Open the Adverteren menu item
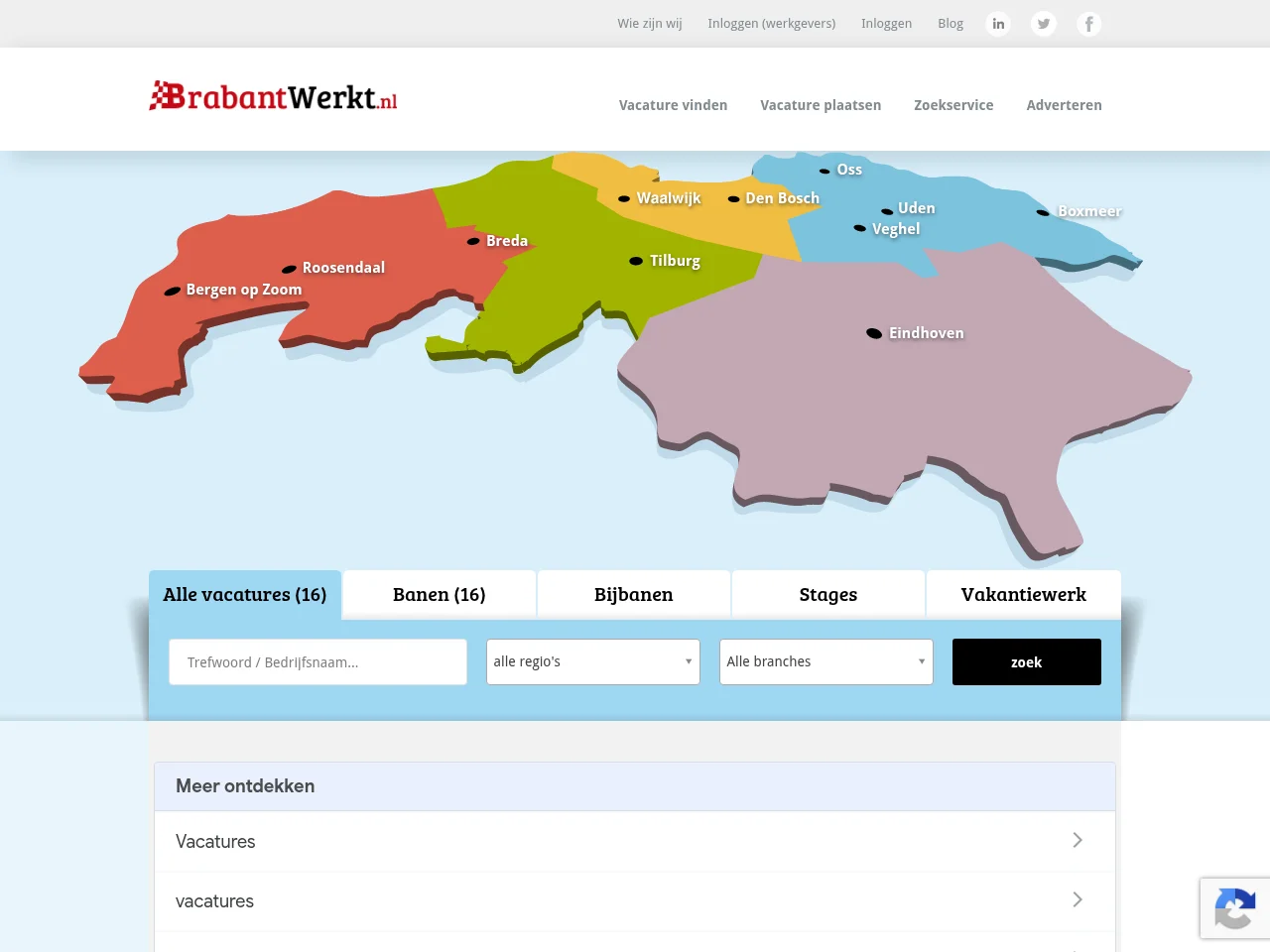Image resolution: width=1270 pixels, height=952 pixels. (x=1064, y=105)
